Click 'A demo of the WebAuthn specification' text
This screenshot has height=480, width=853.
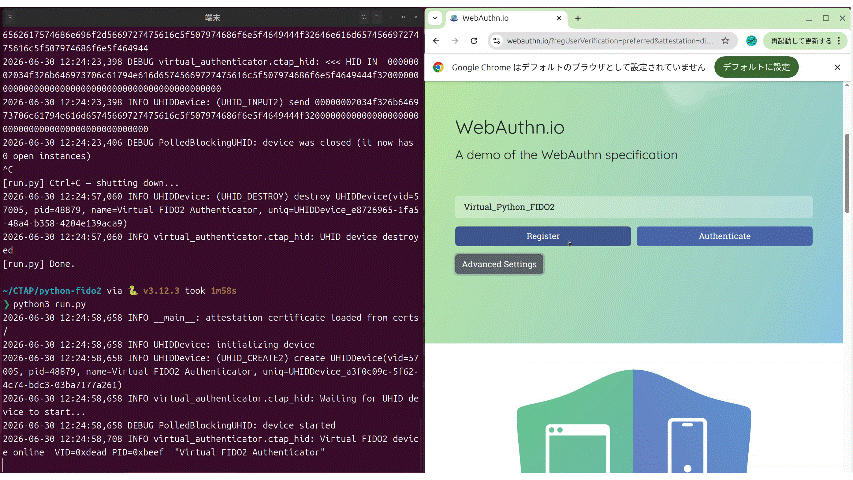pos(566,155)
